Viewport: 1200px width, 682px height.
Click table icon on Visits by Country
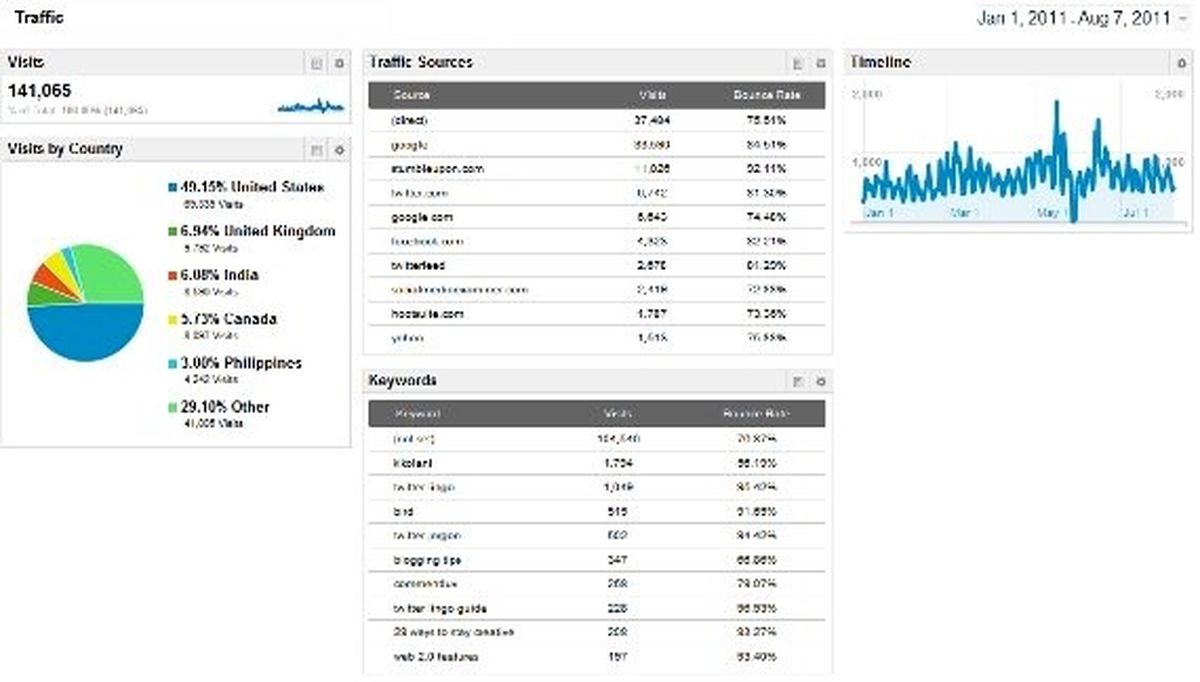316,150
